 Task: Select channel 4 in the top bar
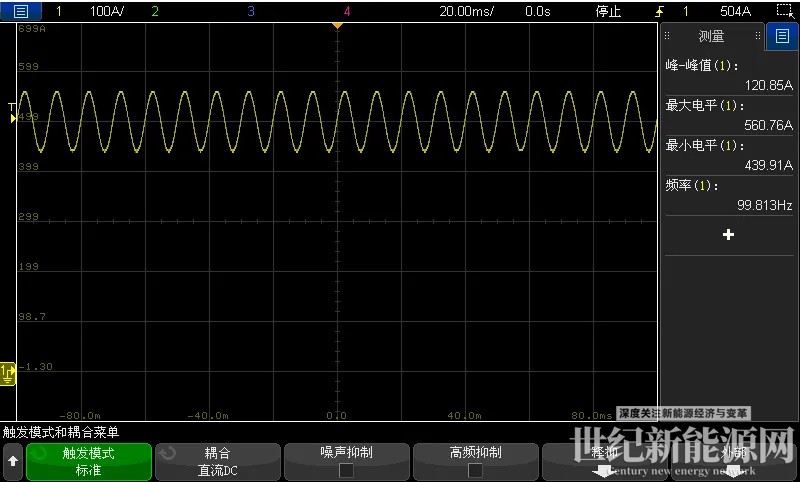click(x=346, y=12)
